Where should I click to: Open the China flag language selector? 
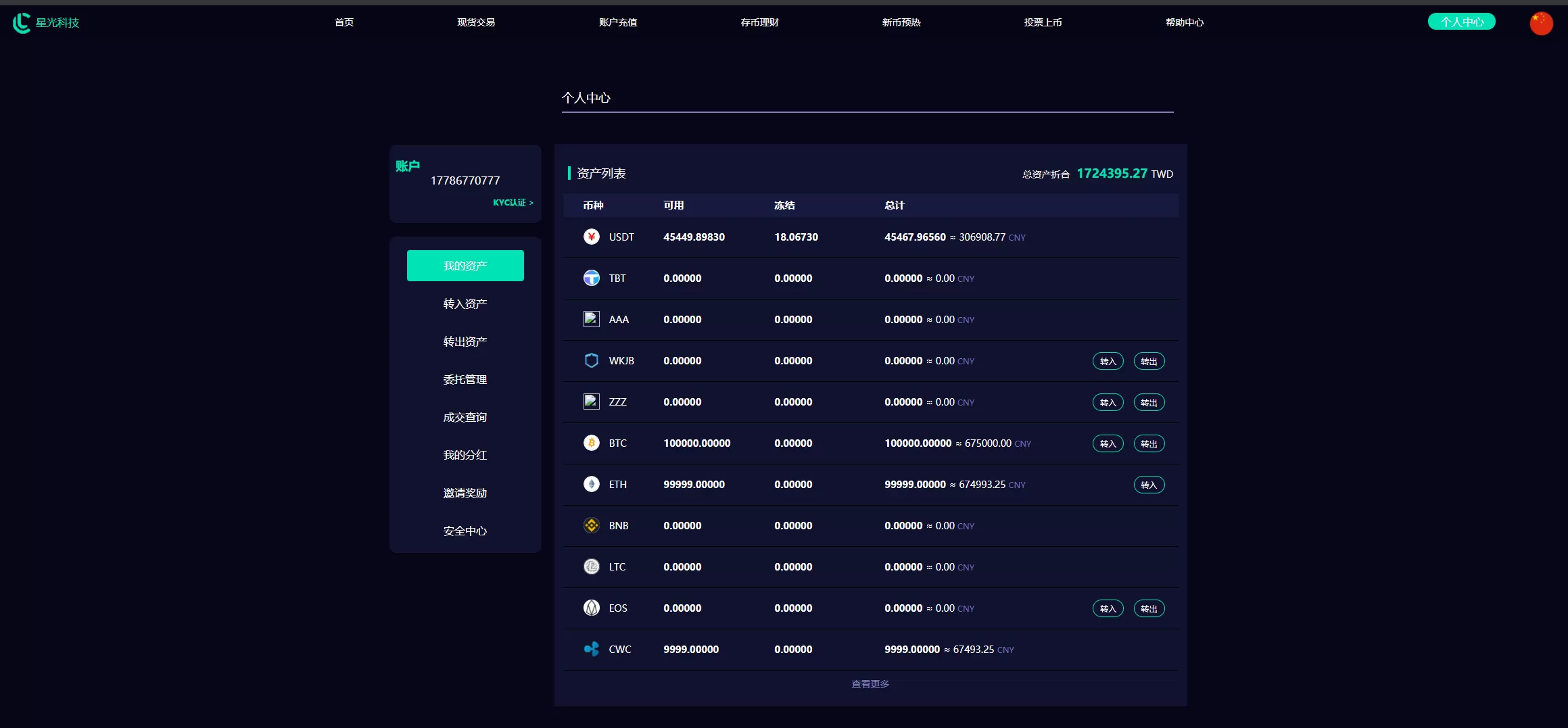(x=1541, y=23)
